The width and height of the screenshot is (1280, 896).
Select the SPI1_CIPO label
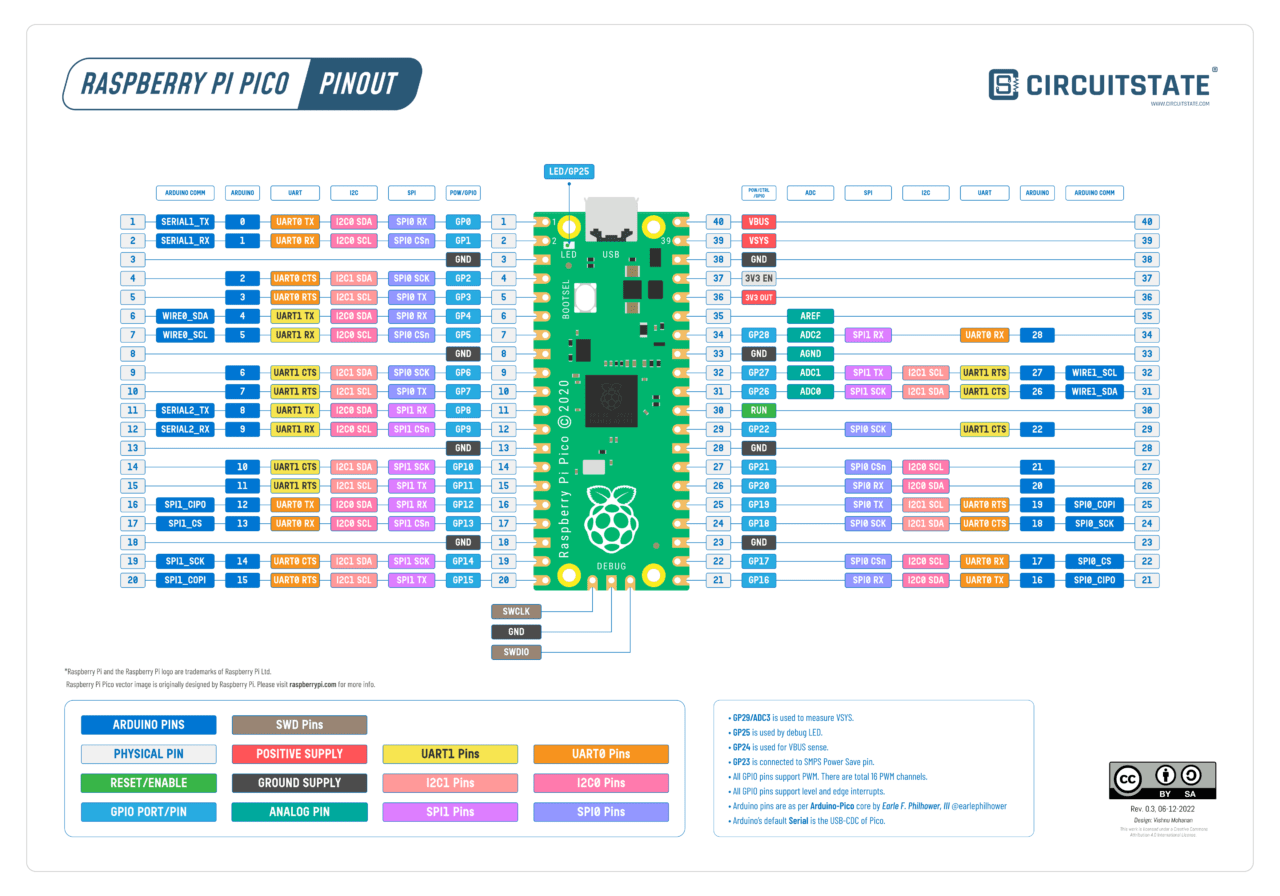pyautogui.click(x=186, y=504)
